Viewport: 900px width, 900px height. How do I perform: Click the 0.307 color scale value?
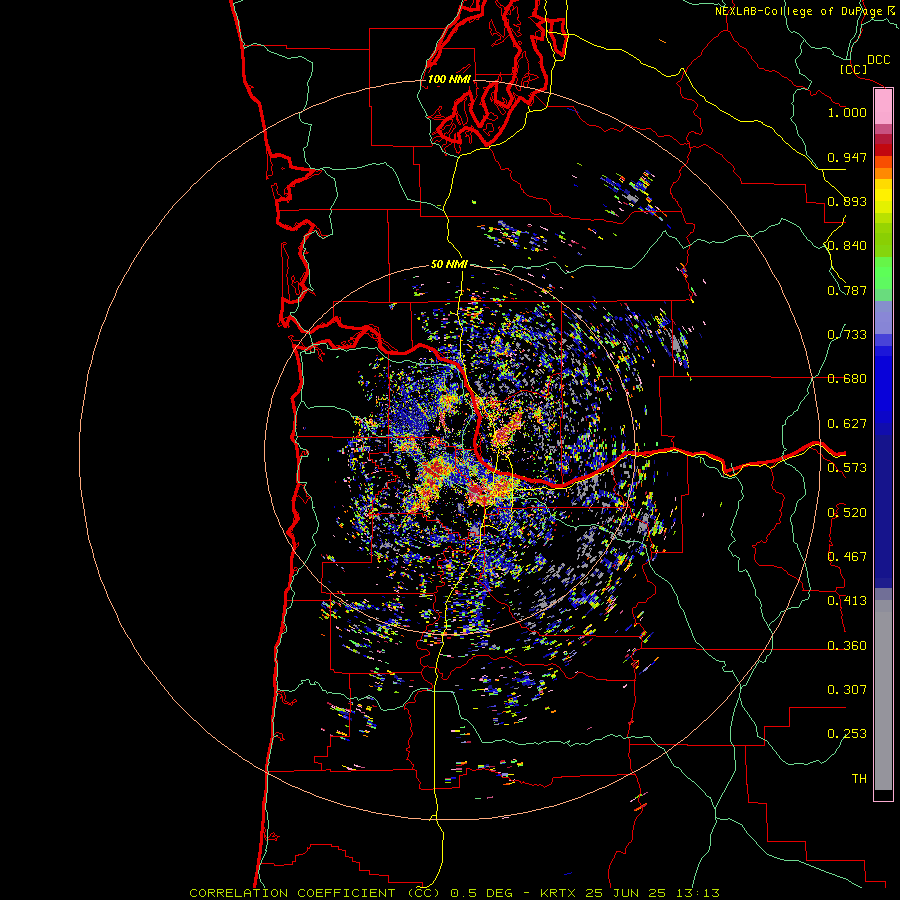point(847,690)
